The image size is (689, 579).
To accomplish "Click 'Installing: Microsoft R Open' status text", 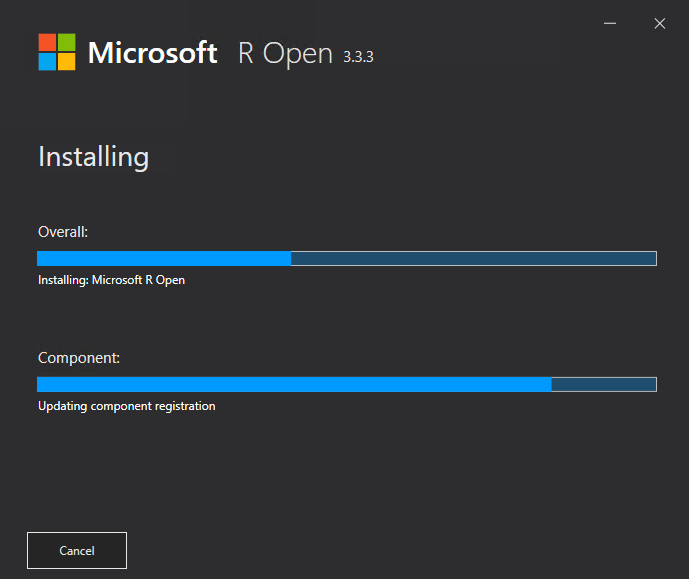I will tap(111, 280).
